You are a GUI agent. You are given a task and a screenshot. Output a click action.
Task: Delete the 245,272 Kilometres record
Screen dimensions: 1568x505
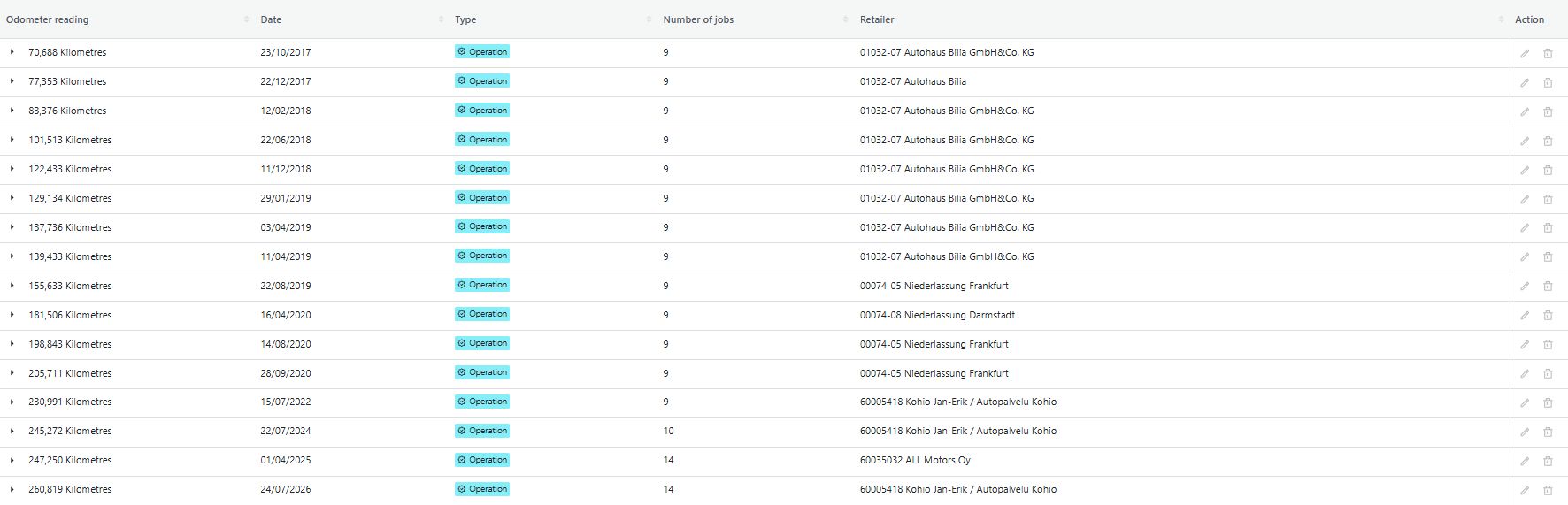tap(1548, 432)
